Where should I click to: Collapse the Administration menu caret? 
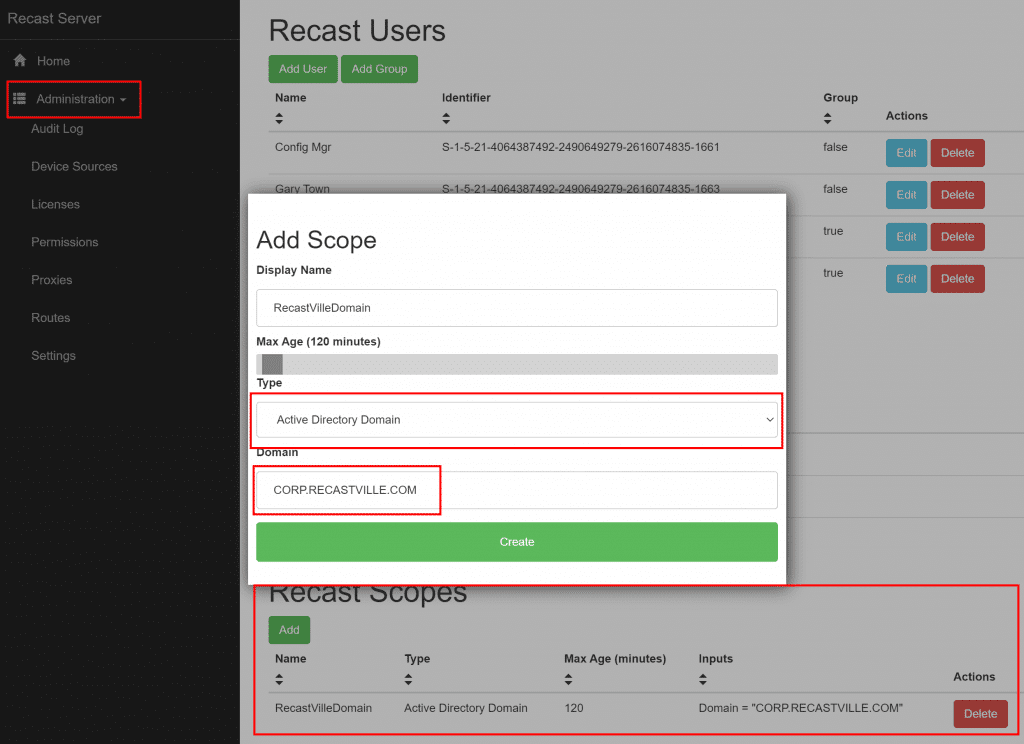pos(123,100)
